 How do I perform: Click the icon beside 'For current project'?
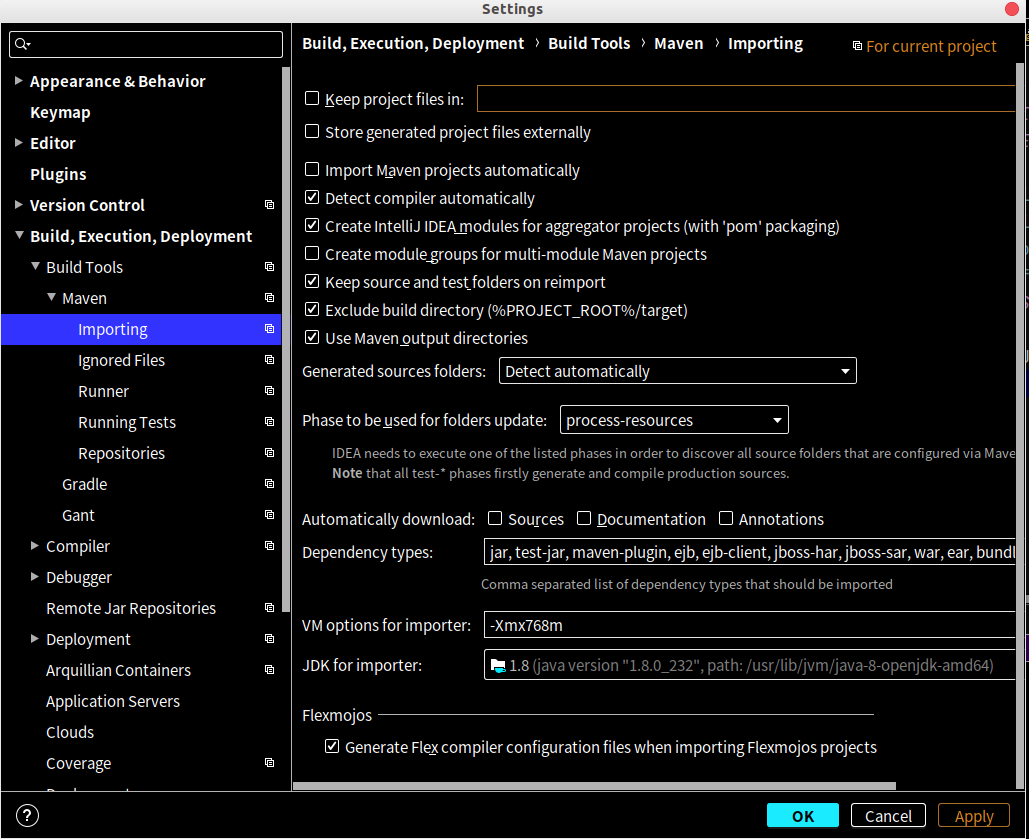coord(858,46)
